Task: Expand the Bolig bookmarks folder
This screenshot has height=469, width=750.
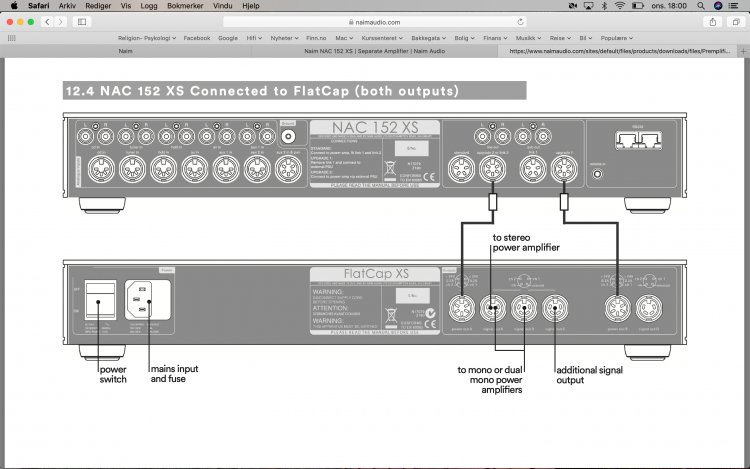Action: 464,38
